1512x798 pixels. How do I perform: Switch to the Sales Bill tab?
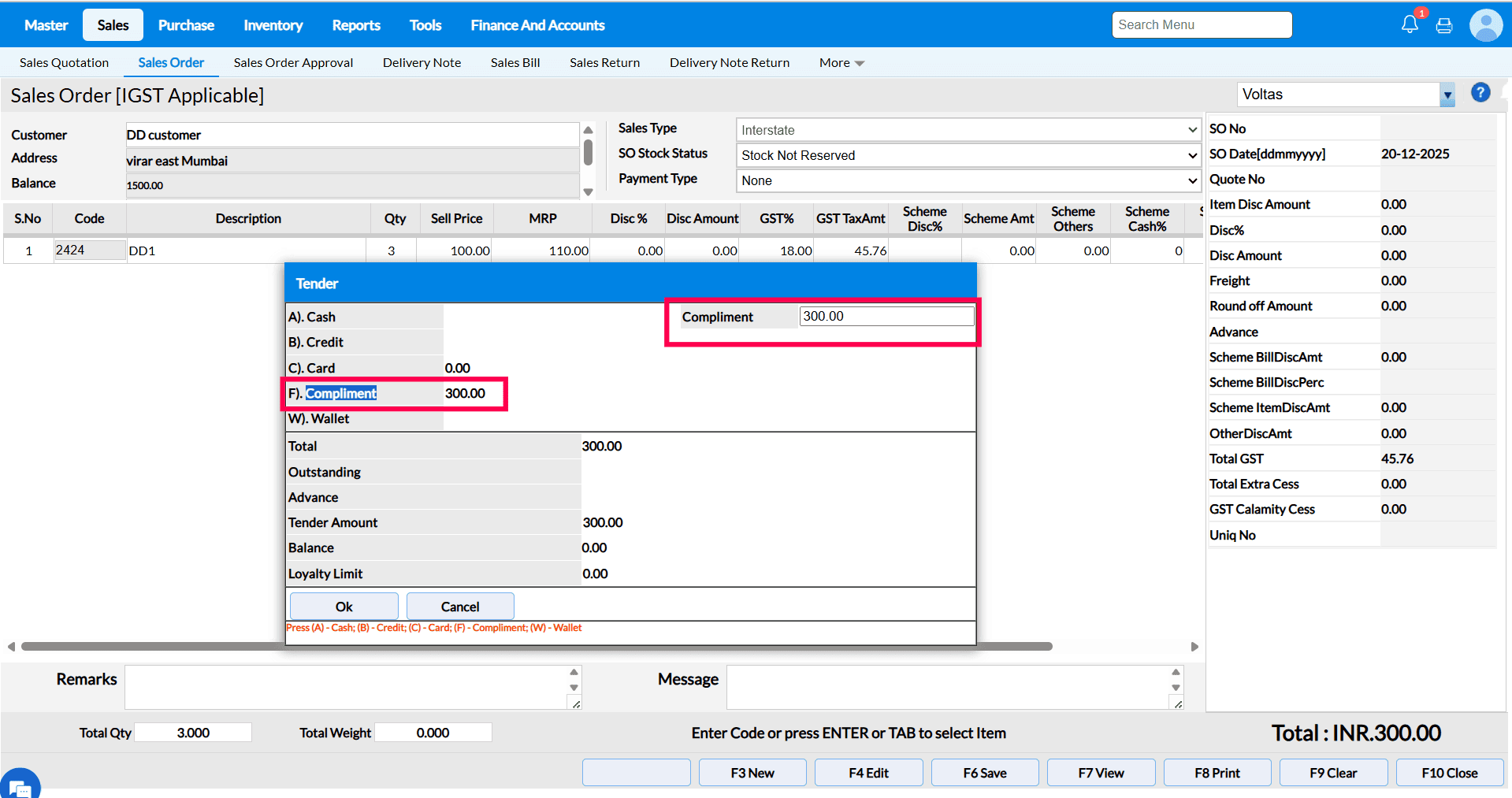pyautogui.click(x=515, y=63)
